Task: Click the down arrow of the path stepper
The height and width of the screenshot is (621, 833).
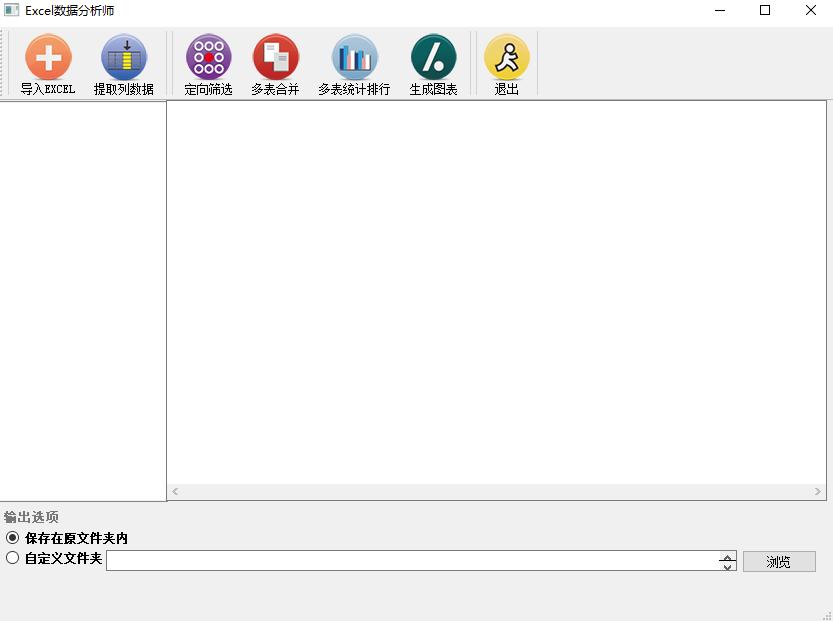Action: point(727,565)
